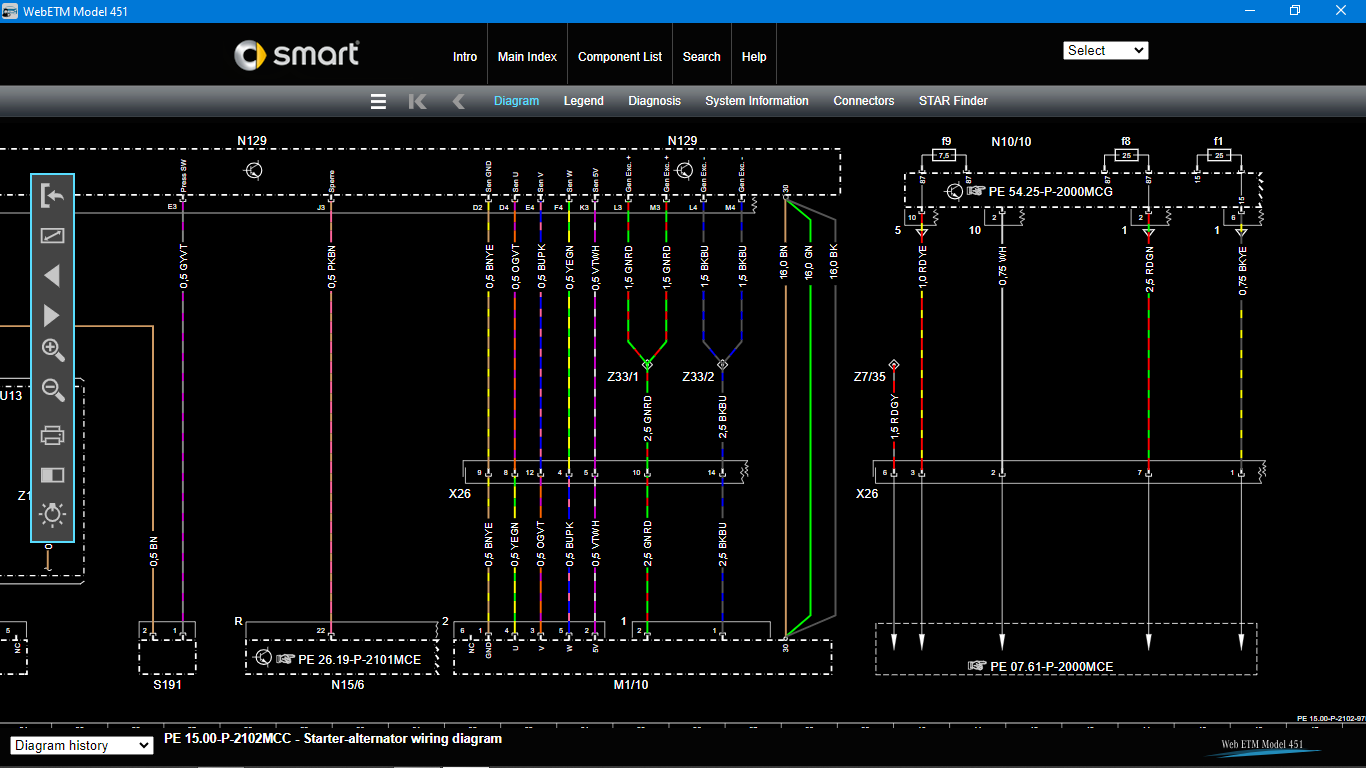The width and height of the screenshot is (1366, 768).
Task: Click the component symbol right of N129
Action: 684,170
